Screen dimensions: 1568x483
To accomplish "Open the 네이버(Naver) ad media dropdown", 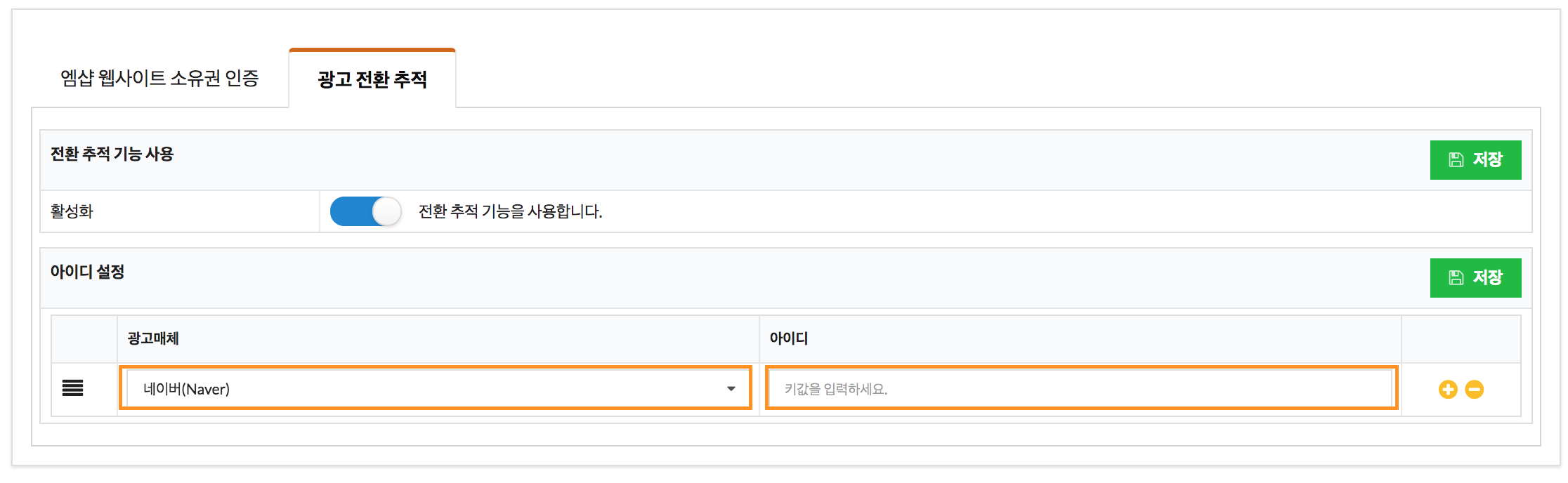I will 436,388.
